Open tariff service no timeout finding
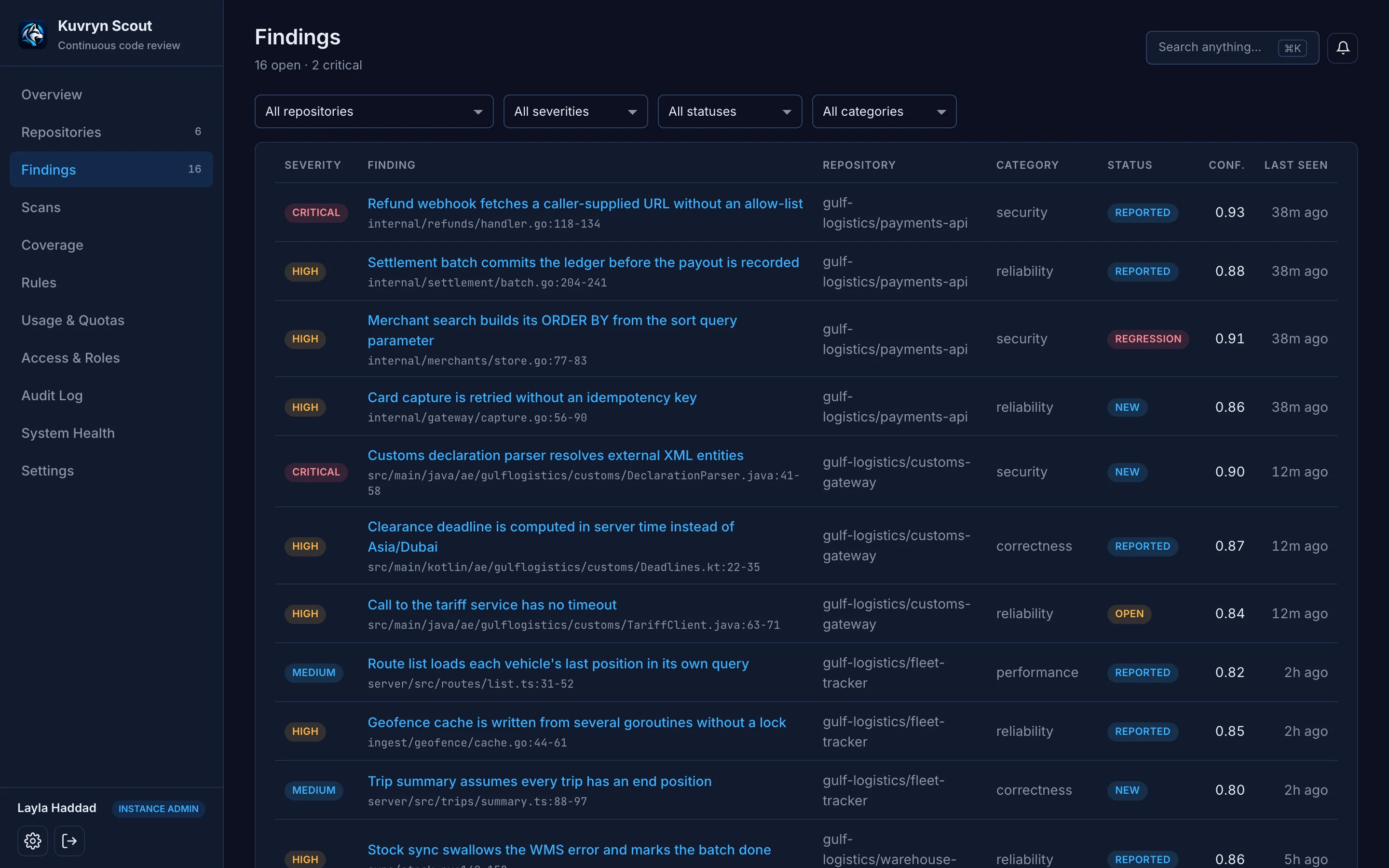 click(492, 605)
